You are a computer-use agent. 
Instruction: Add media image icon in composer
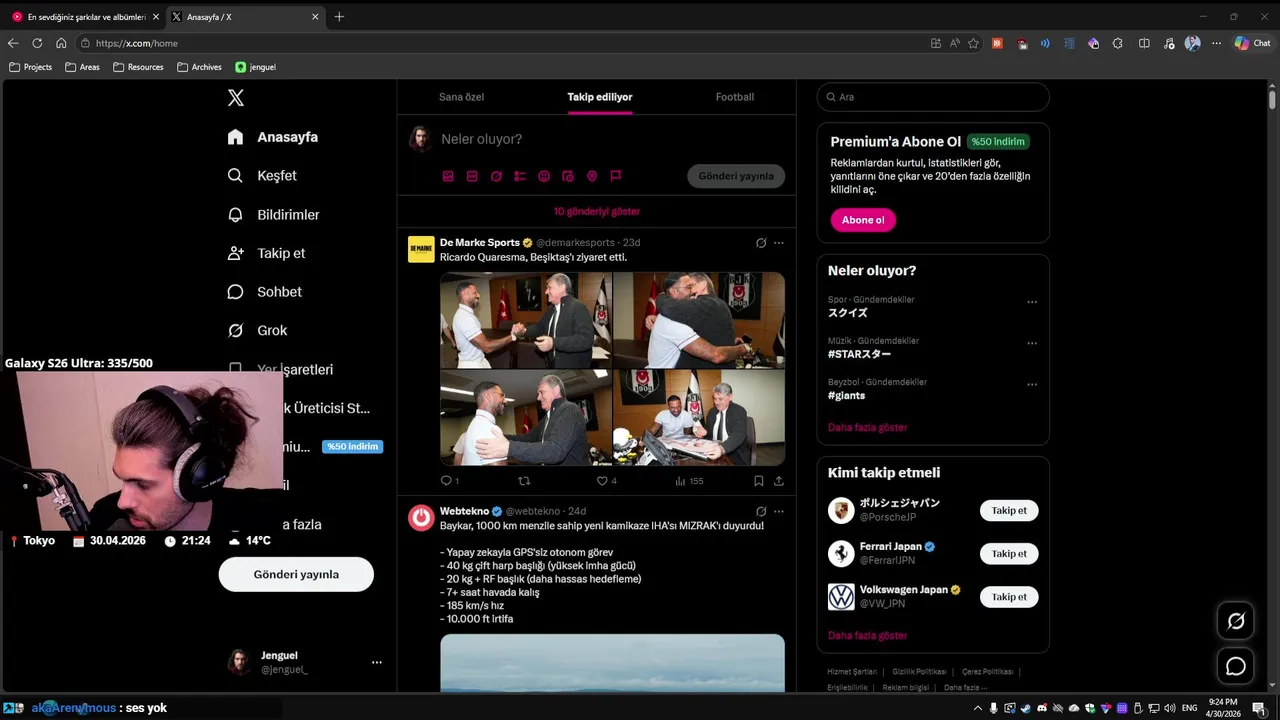click(448, 176)
